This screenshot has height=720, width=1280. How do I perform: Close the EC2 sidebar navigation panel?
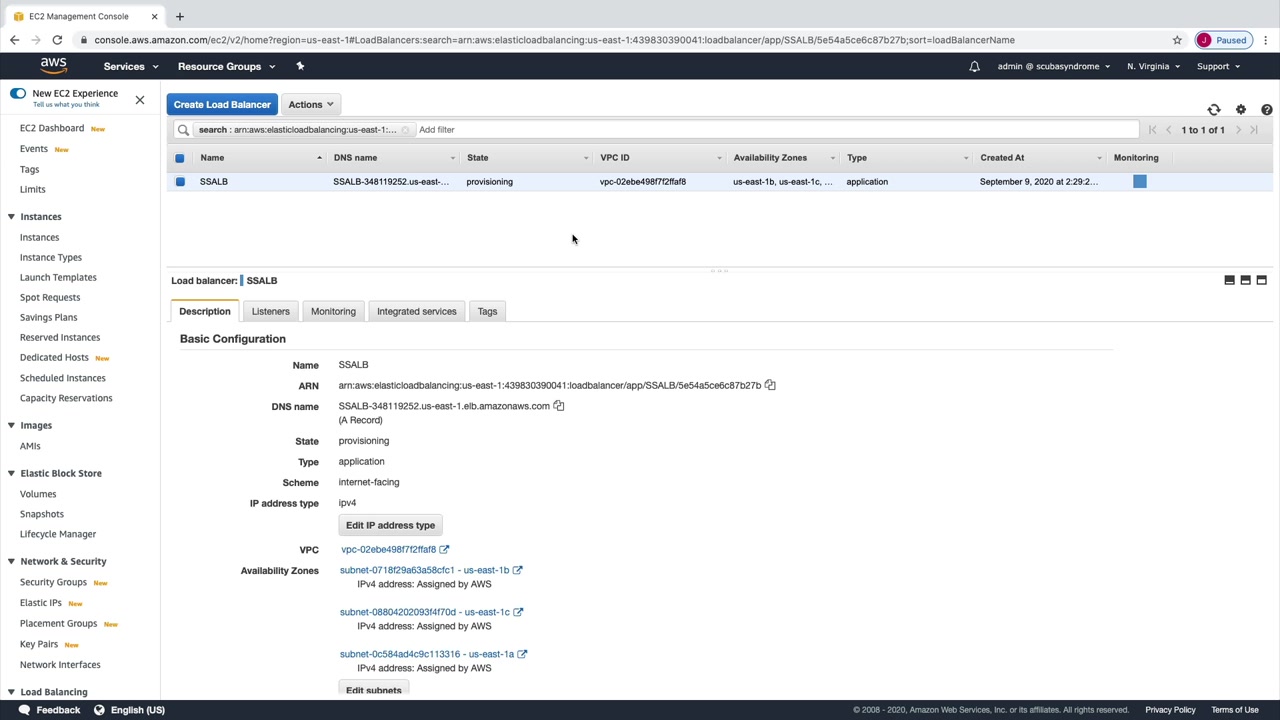(x=140, y=100)
